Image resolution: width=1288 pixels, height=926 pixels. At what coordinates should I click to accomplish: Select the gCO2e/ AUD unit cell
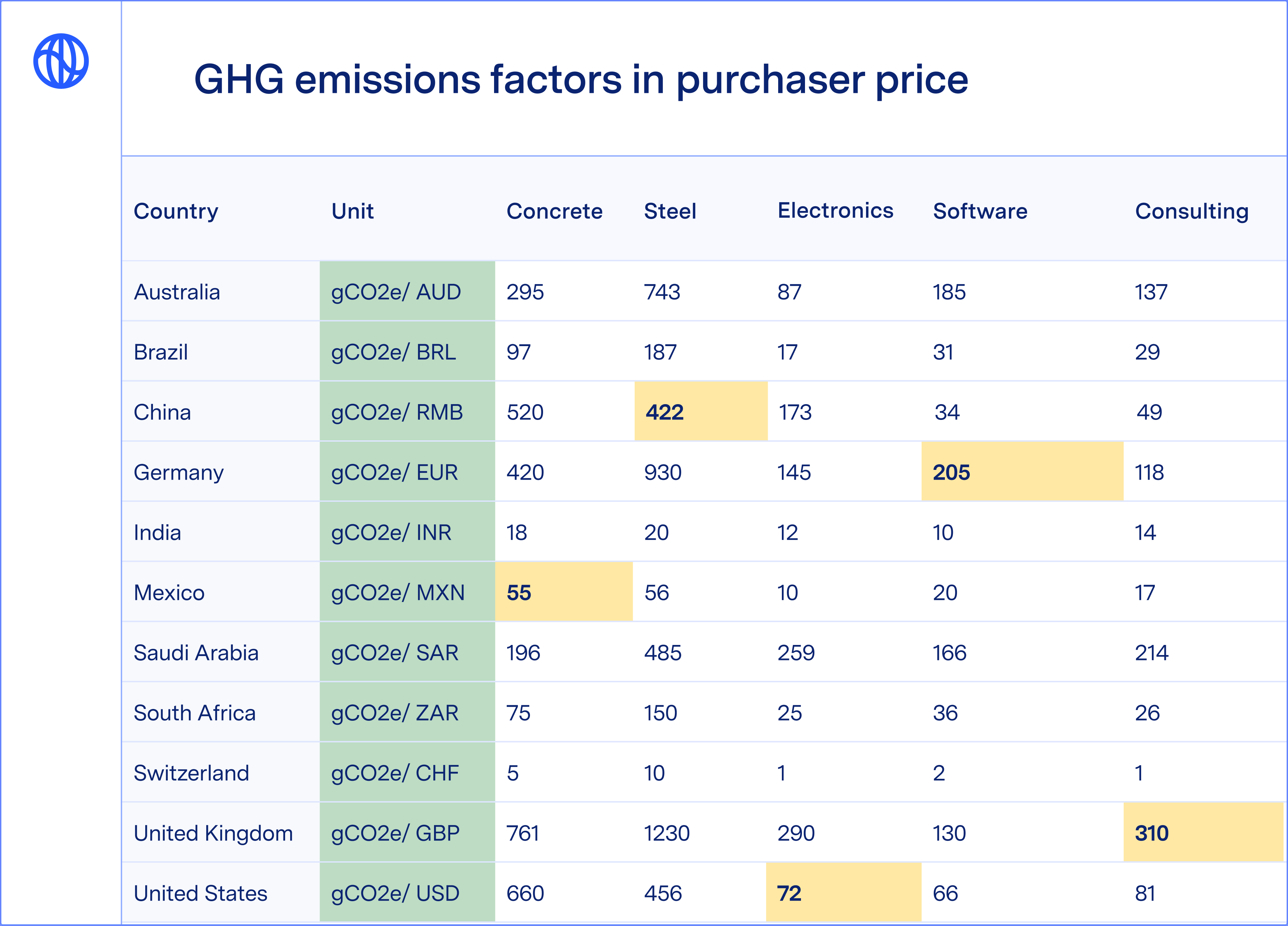(x=396, y=292)
